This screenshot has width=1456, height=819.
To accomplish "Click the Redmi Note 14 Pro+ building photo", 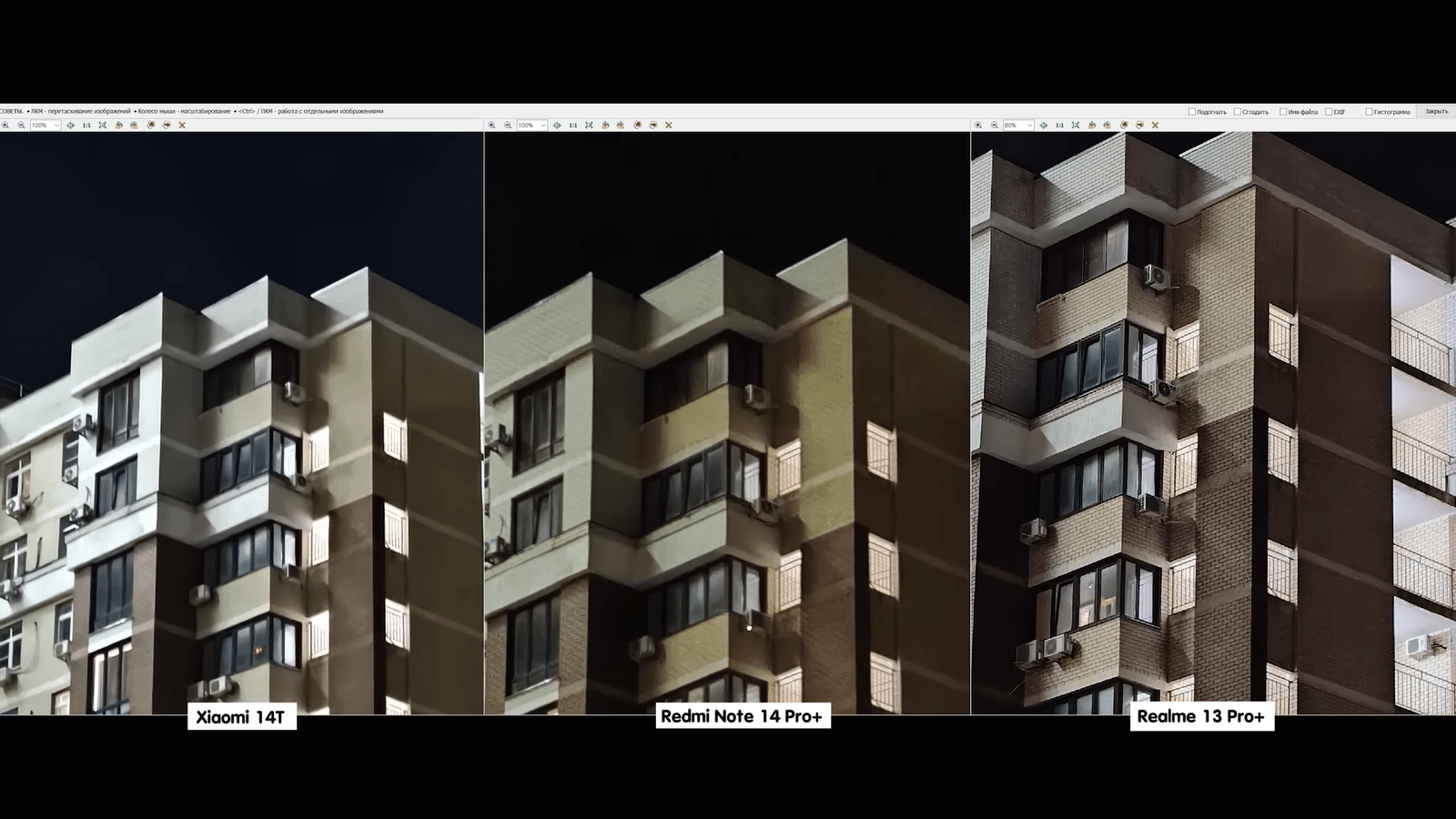I will click(x=727, y=423).
